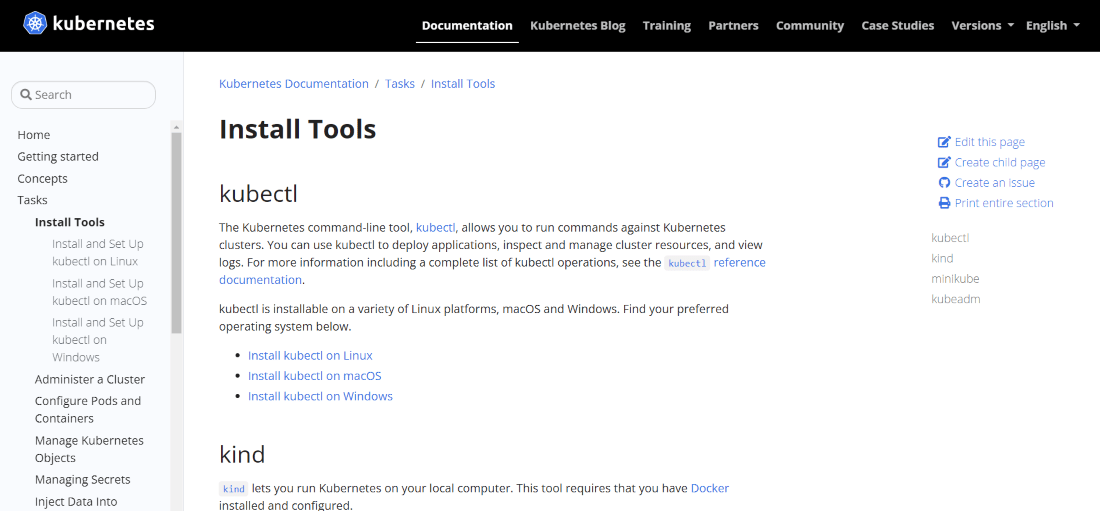Select Tasks in the sidebar tree
1100x511 pixels.
(x=32, y=200)
